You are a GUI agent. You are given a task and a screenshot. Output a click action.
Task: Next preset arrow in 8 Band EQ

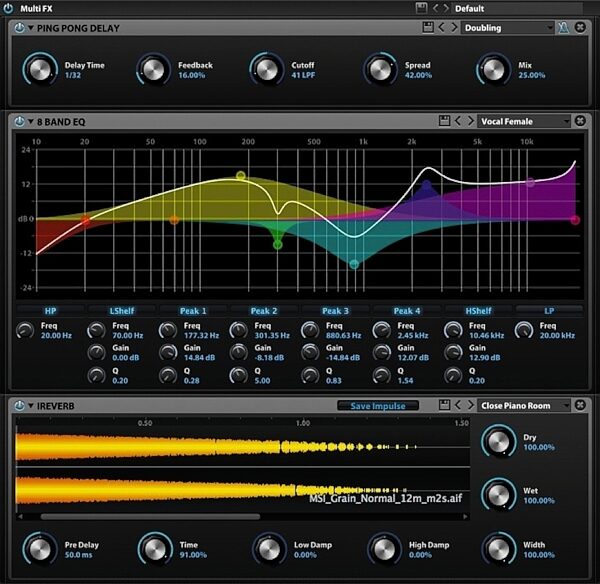pyautogui.click(x=470, y=121)
